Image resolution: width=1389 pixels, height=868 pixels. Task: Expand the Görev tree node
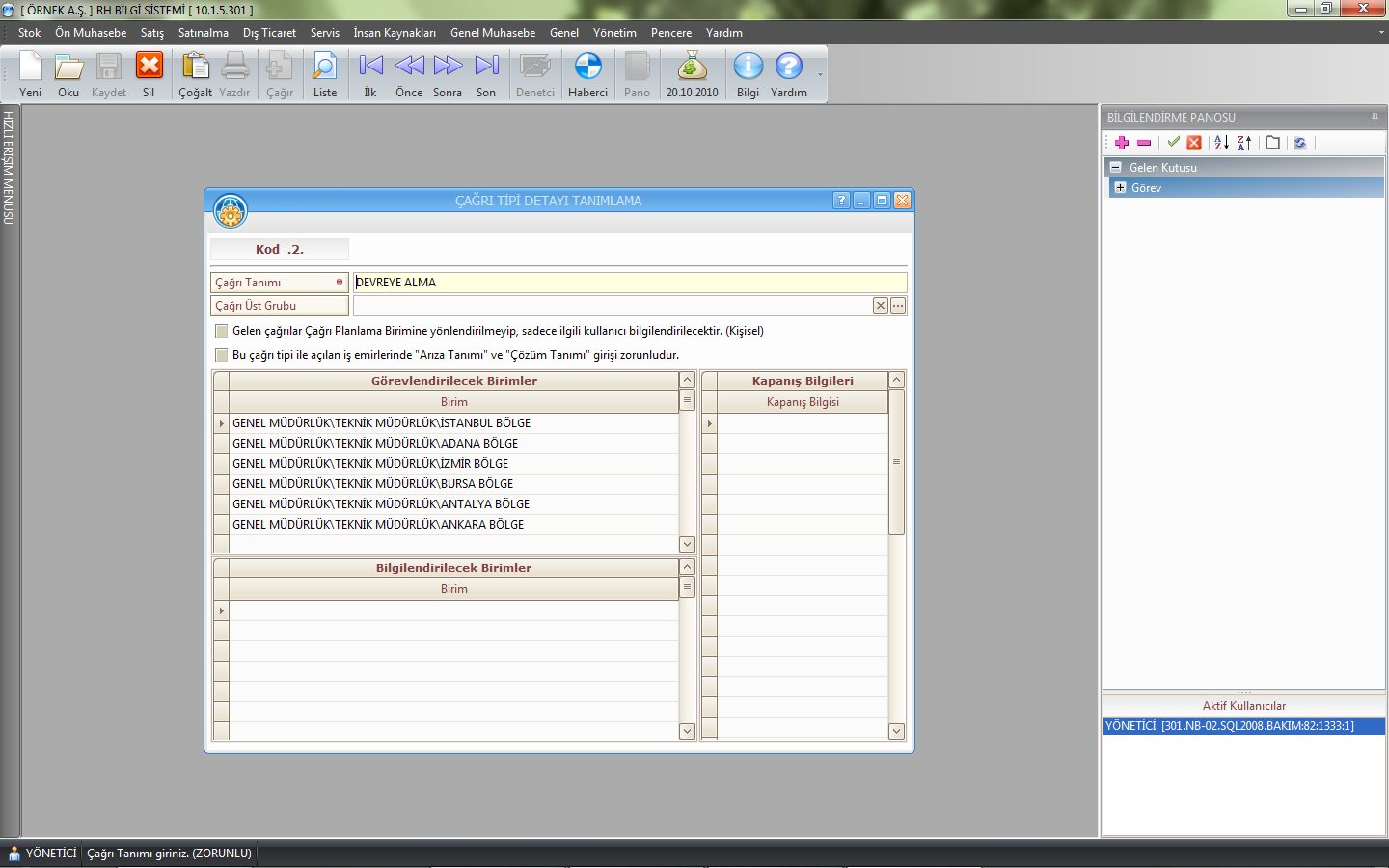point(1120,188)
